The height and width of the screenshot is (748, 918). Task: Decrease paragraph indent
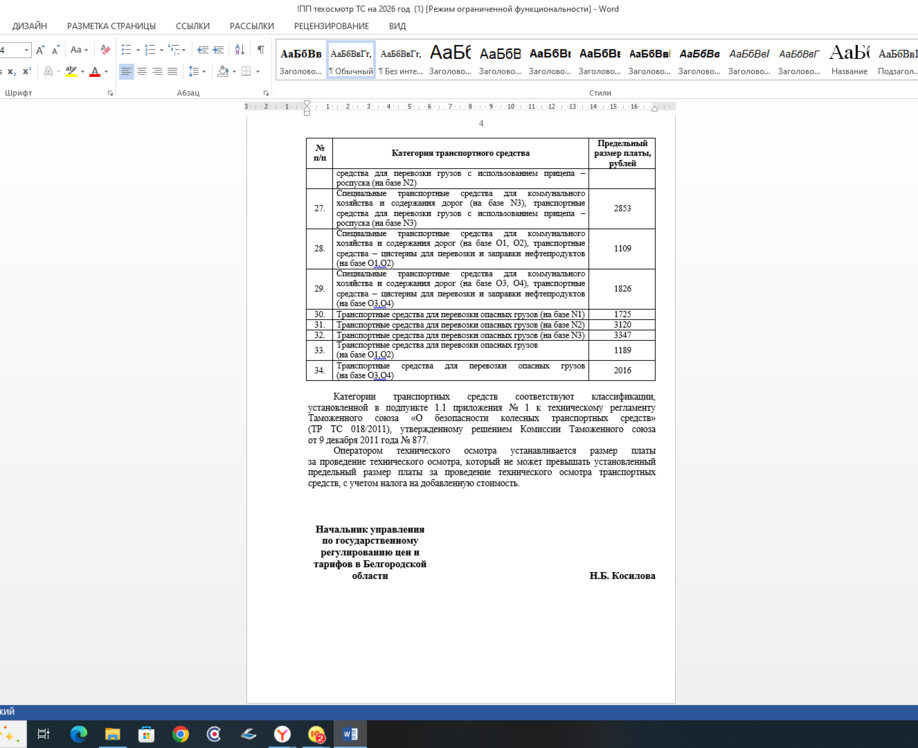point(203,50)
